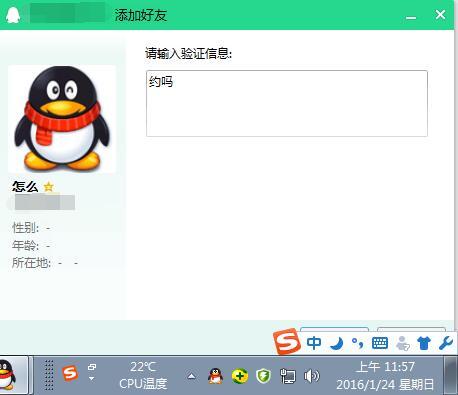Open the QQ icon in system tray

[x=216, y=376]
